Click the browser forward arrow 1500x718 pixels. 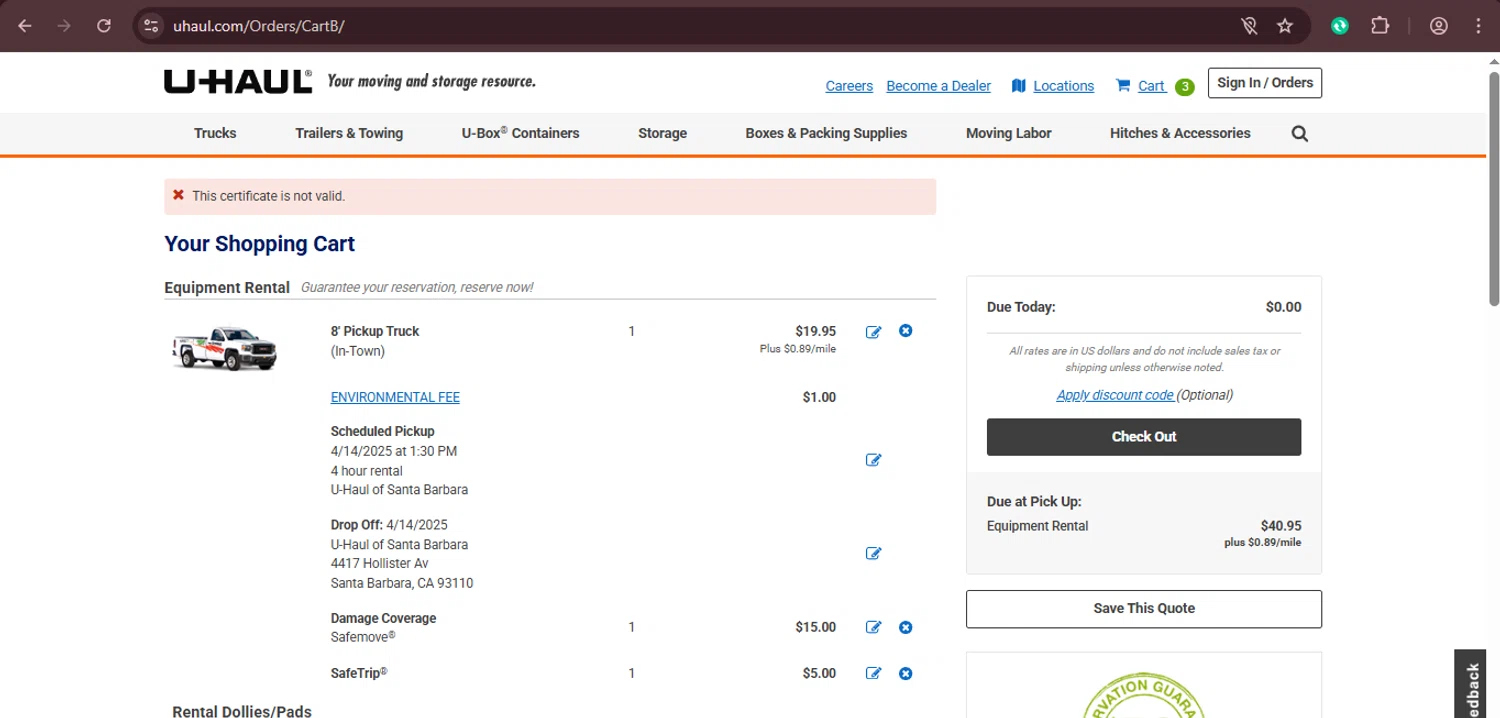coord(64,26)
